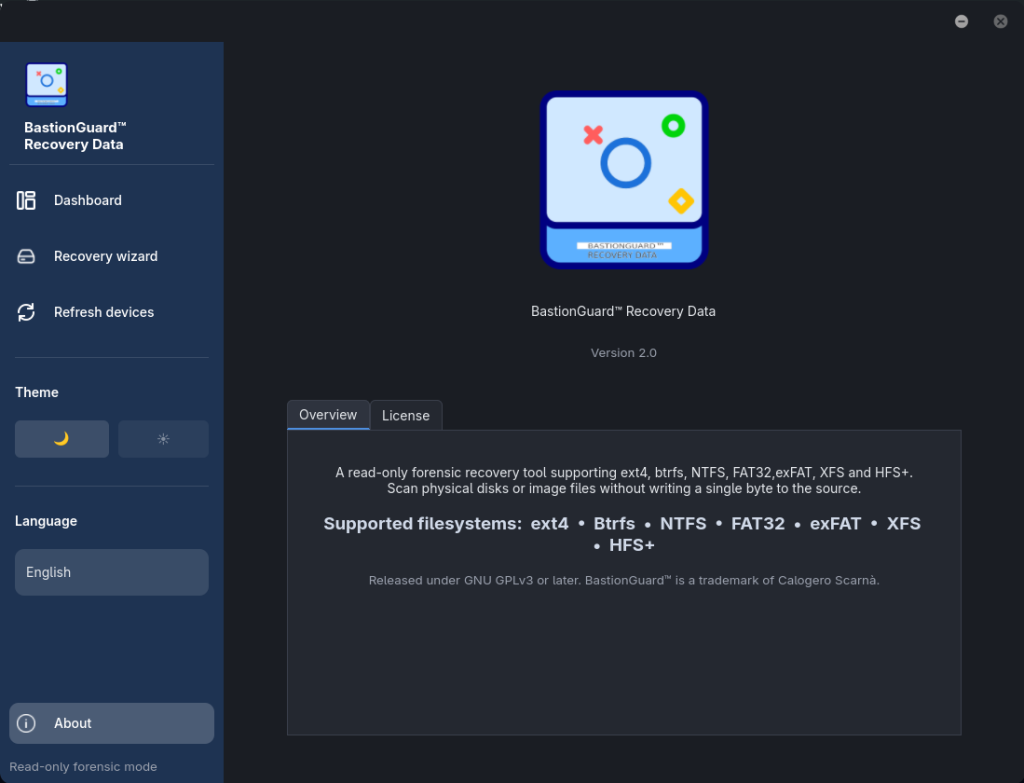Viewport: 1024px width, 783px height.
Task: Click the 'Released under GNU GPLv3' line
Action: click(624, 580)
